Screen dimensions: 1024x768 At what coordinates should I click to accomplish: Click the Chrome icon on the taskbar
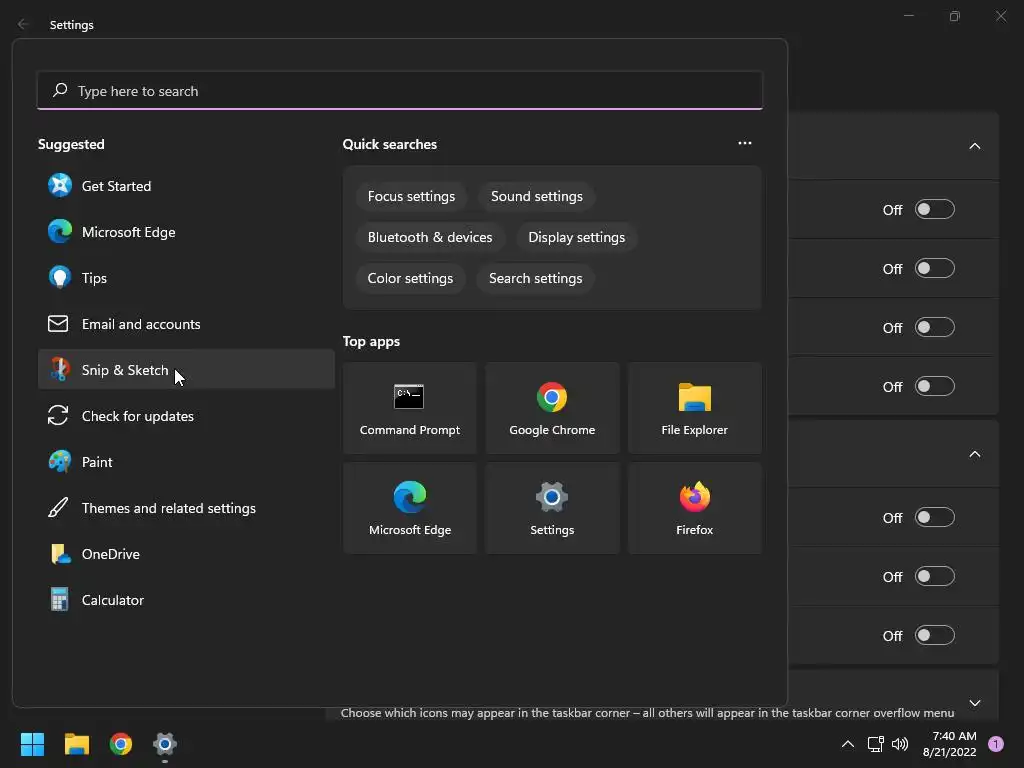click(x=121, y=744)
